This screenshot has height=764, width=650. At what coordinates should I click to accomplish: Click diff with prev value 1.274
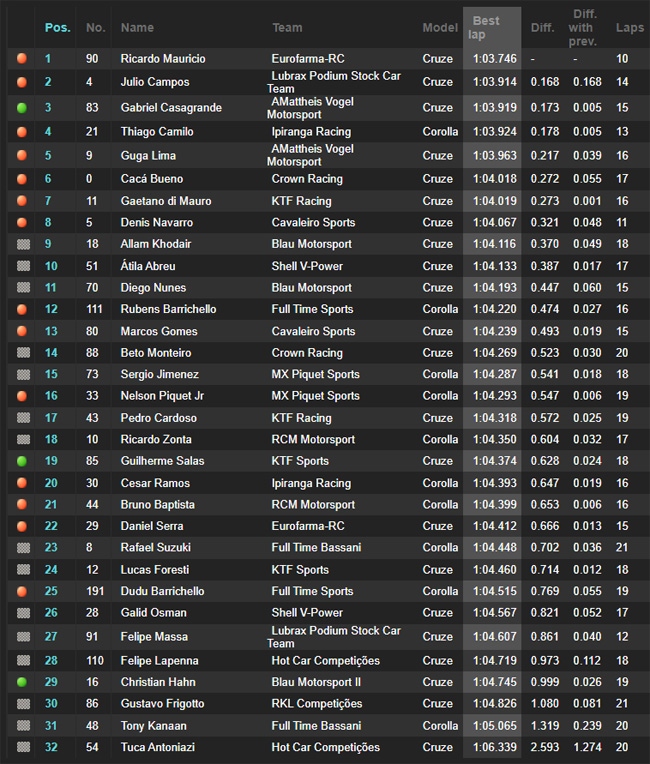[587, 747]
